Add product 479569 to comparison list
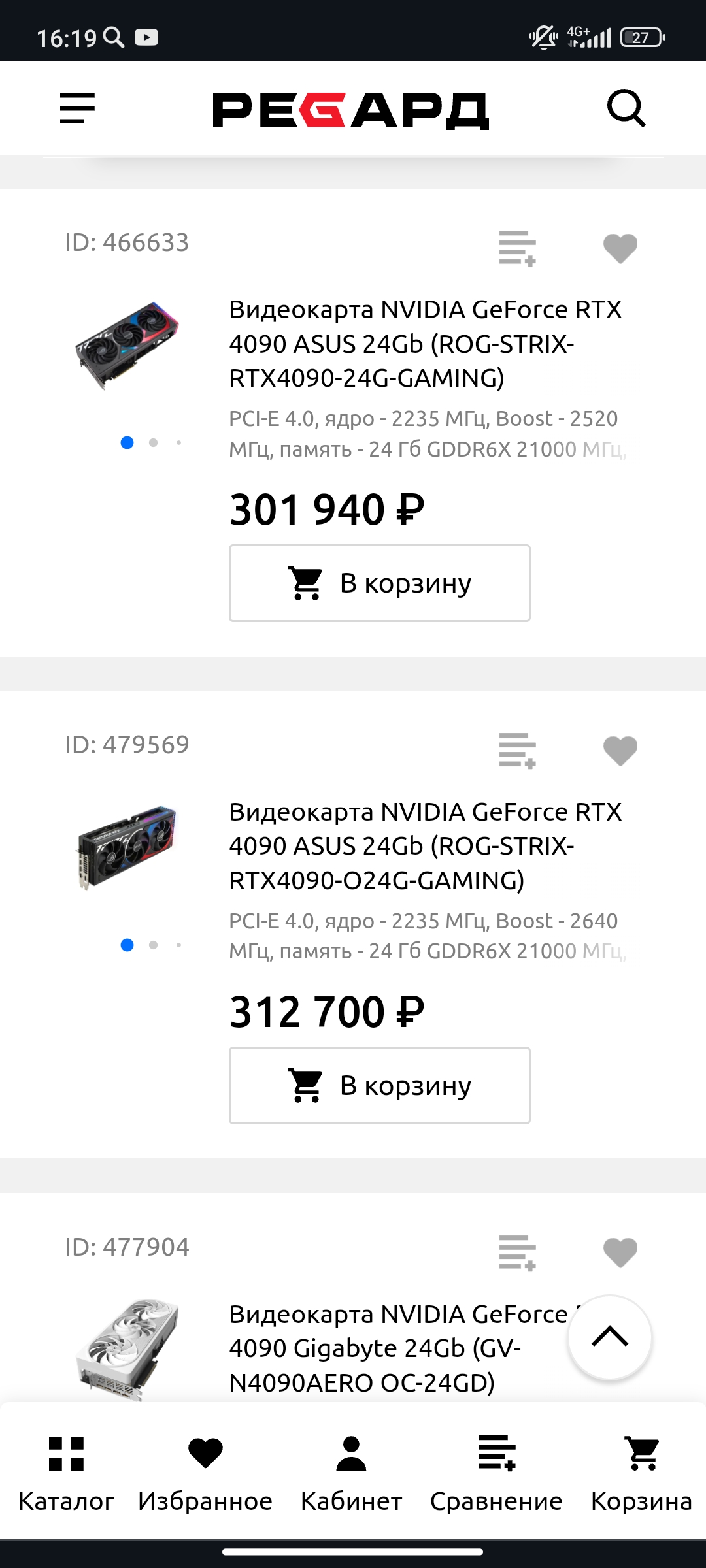Image resolution: width=706 pixels, height=1568 pixels. pos(517,750)
